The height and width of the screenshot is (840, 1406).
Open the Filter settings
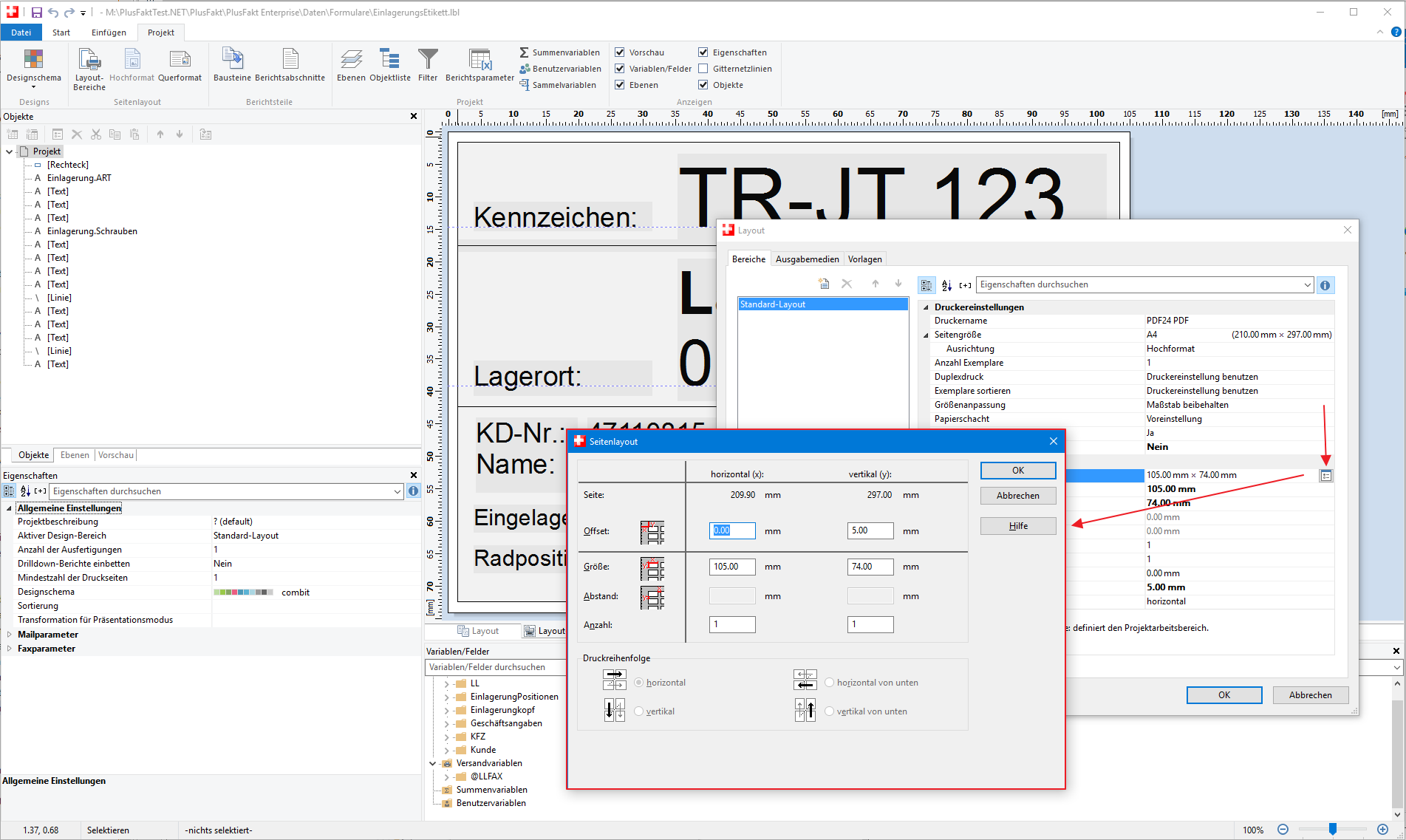point(428,65)
